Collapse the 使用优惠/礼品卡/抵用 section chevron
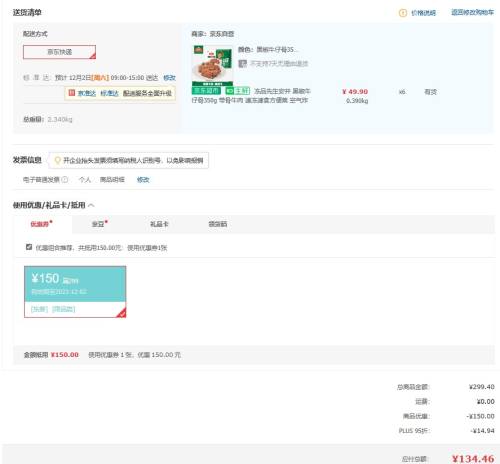500x464 pixels. pyautogui.click(x=91, y=205)
